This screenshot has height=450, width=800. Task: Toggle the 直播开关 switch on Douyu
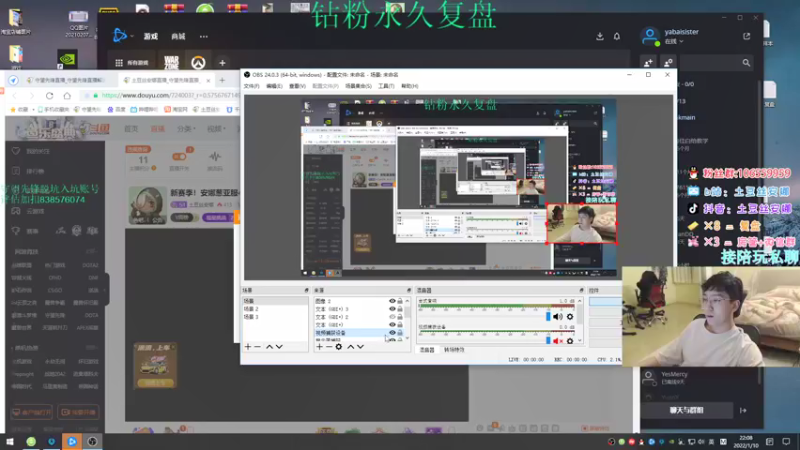tap(179, 157)
